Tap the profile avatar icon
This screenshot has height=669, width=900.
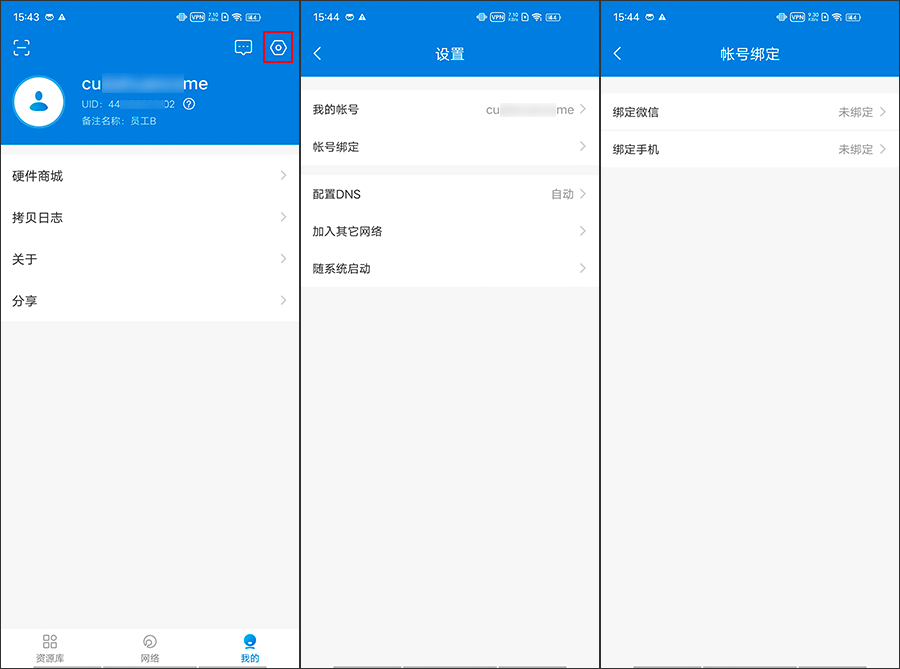click(38, 102)
